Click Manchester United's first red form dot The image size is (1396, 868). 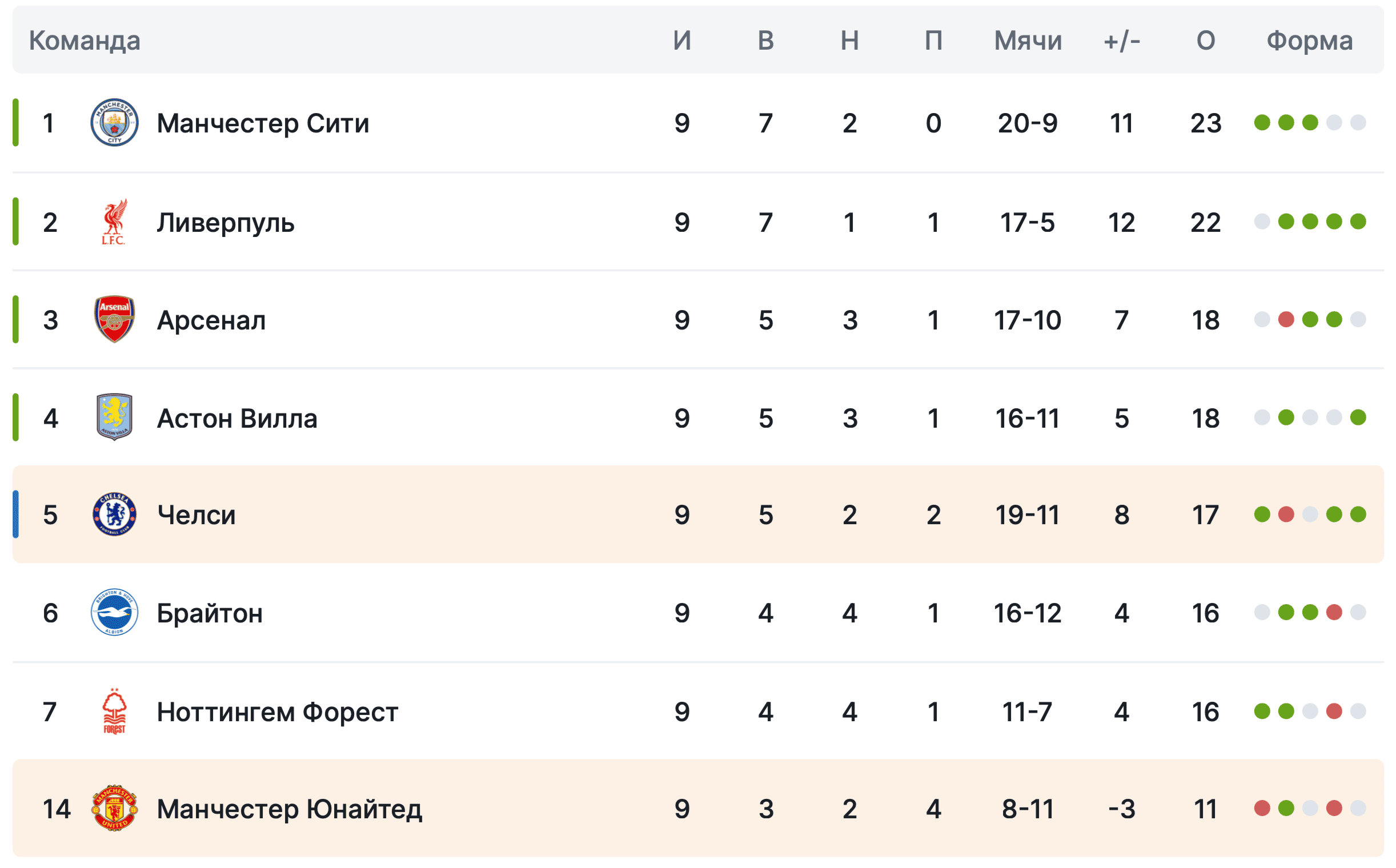[1262, 809]
